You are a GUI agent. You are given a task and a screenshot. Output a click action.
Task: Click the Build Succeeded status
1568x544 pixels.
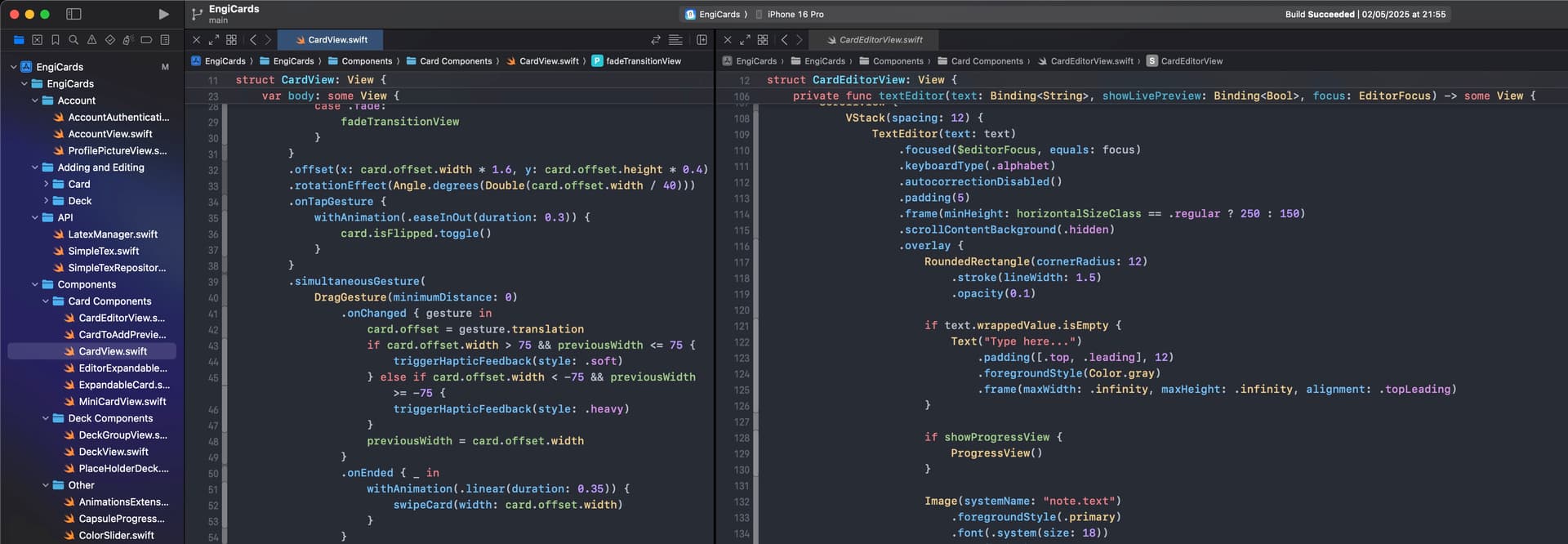point(1365,14)
